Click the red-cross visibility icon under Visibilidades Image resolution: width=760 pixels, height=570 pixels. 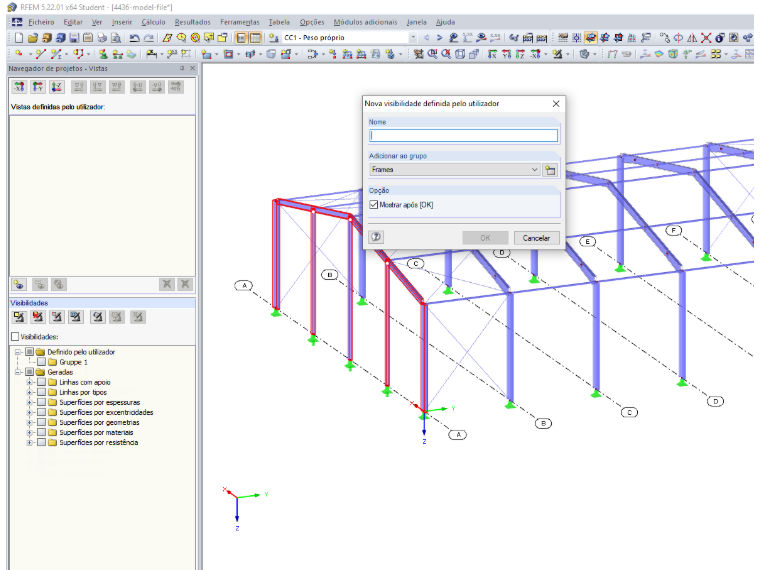(x=38, y=317)
